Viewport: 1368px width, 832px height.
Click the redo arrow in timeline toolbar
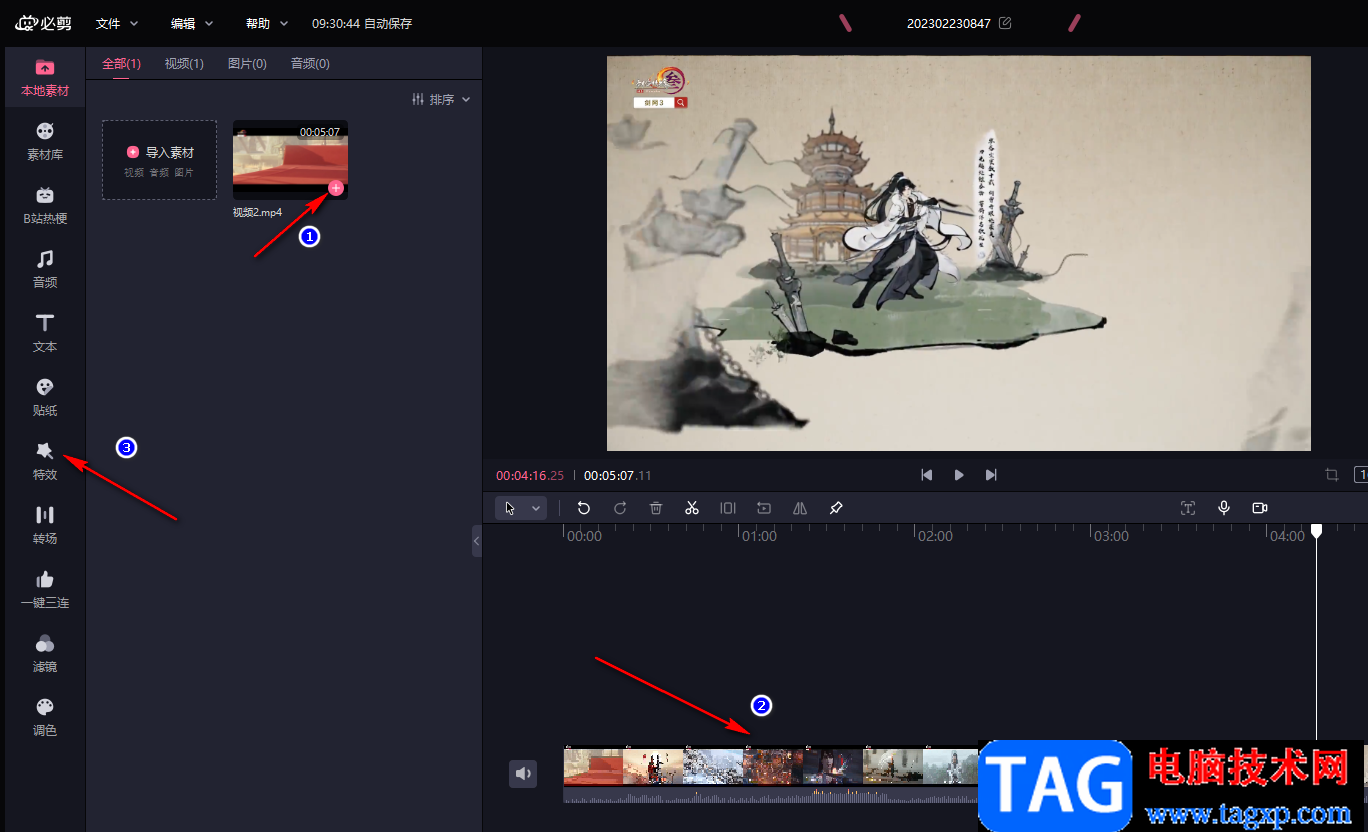(x=620, y=508)
